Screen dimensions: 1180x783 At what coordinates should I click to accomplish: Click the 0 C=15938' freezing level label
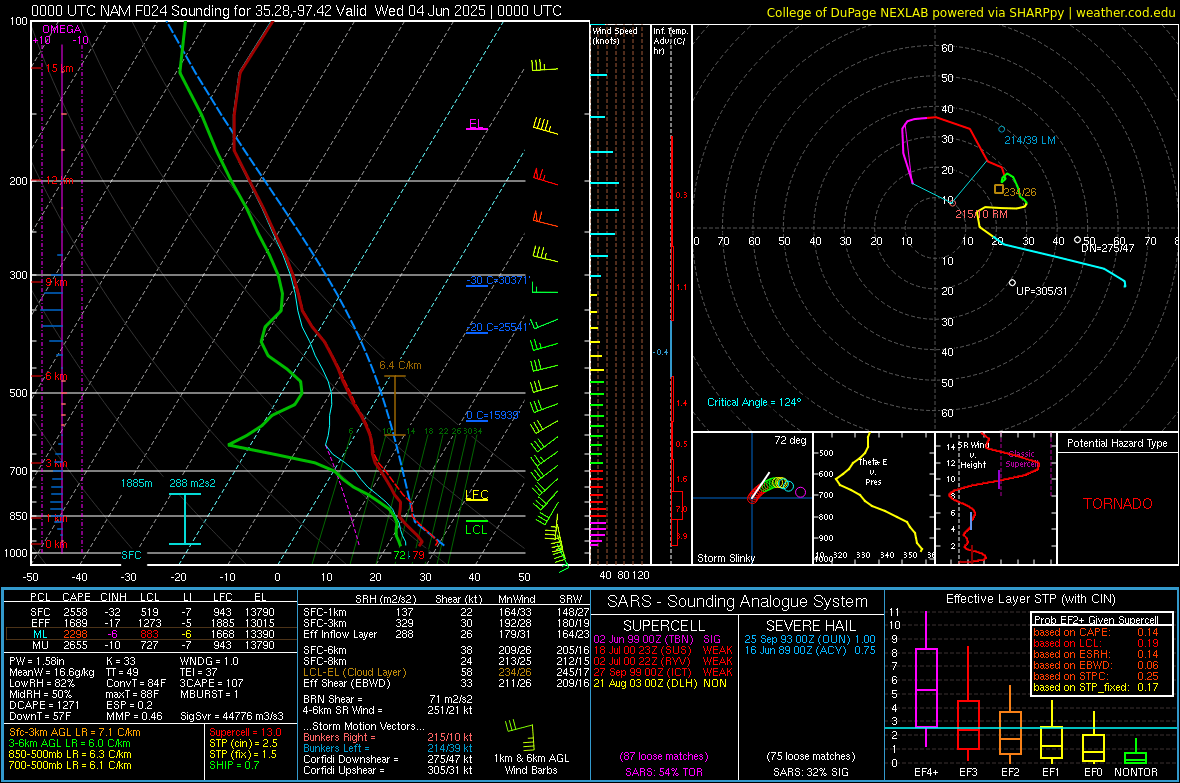[492, 415]
